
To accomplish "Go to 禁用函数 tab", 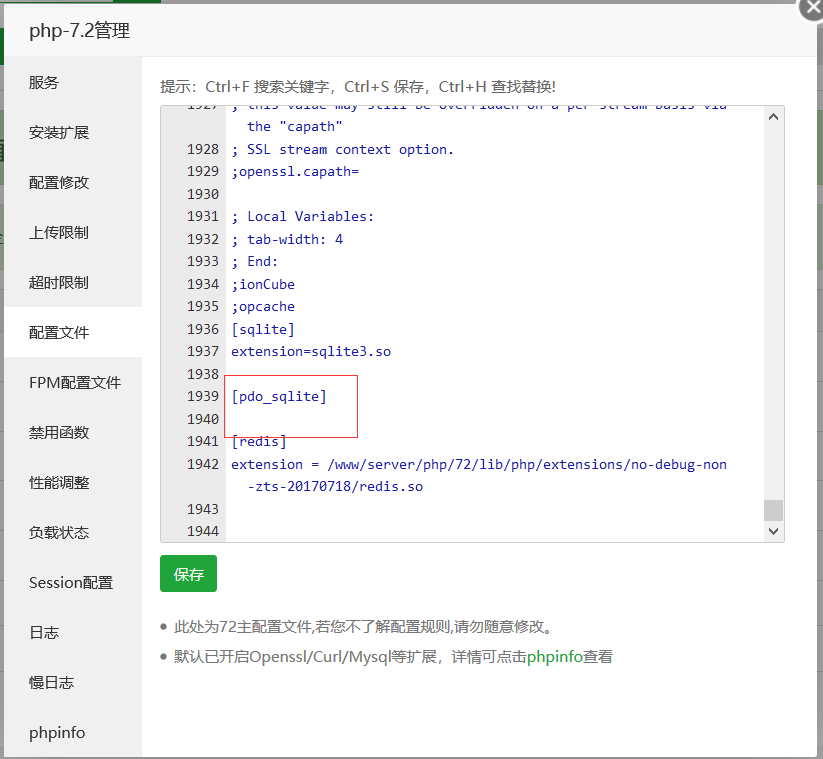I will 73,433.
